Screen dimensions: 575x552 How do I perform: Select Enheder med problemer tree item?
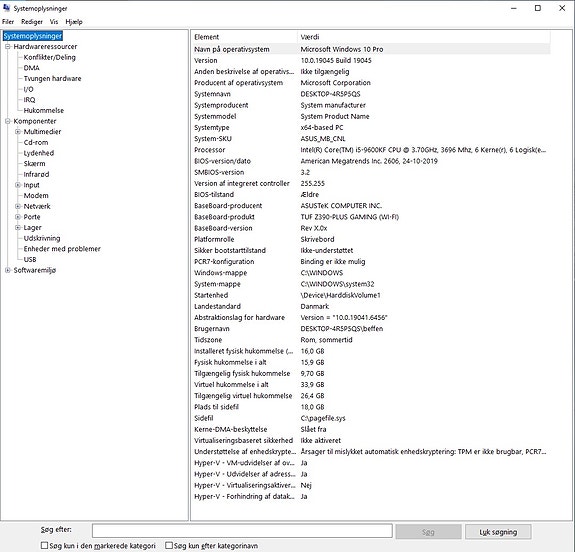[62, 249]
